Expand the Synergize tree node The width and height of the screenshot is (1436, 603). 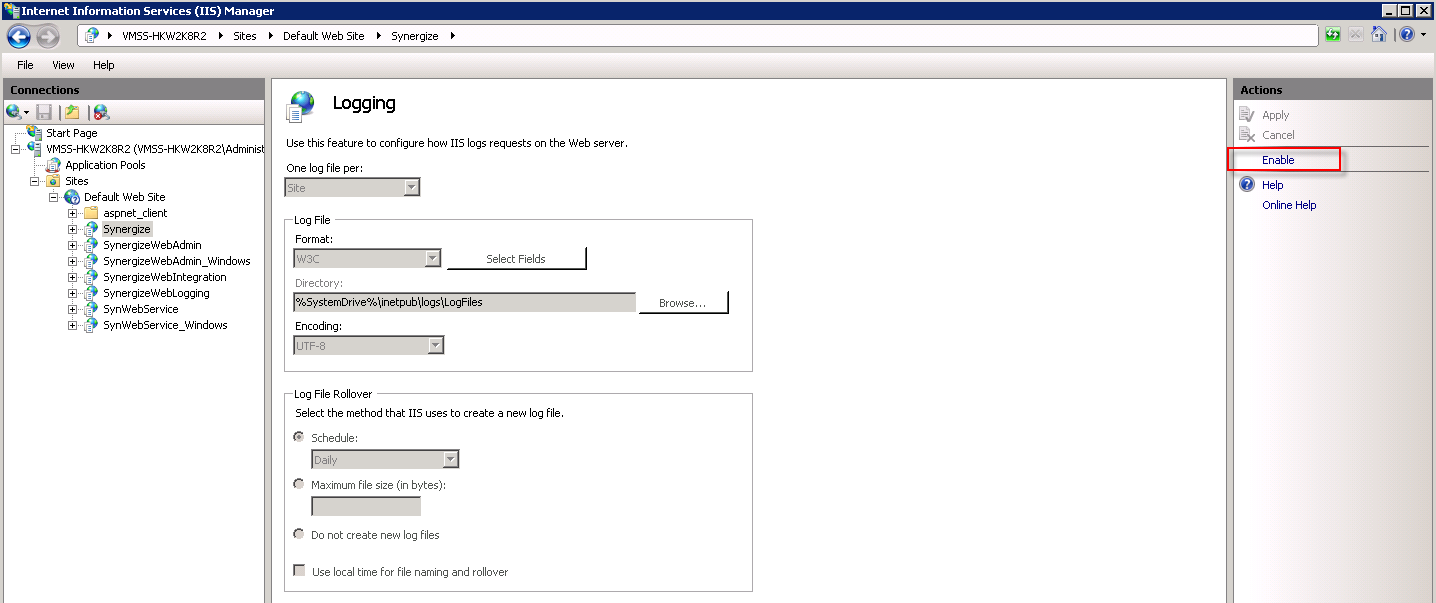pyautogui.click(x=73, y=229)
